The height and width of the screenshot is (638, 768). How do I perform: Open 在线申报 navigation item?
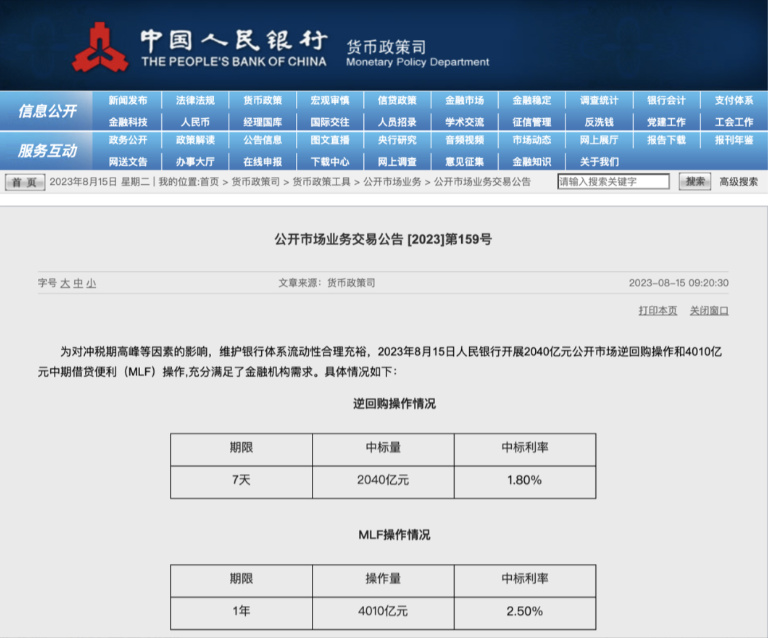(x=263, y=162)
